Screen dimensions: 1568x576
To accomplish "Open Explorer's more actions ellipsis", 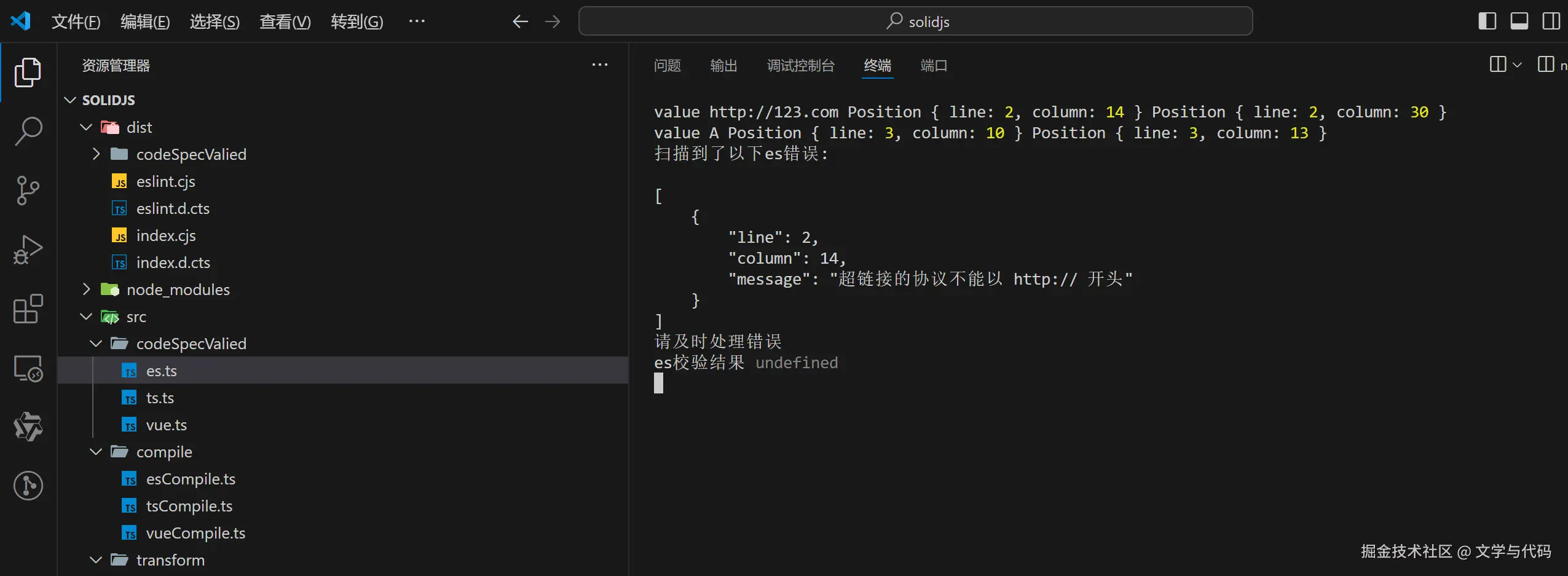I will pos(599,65).
